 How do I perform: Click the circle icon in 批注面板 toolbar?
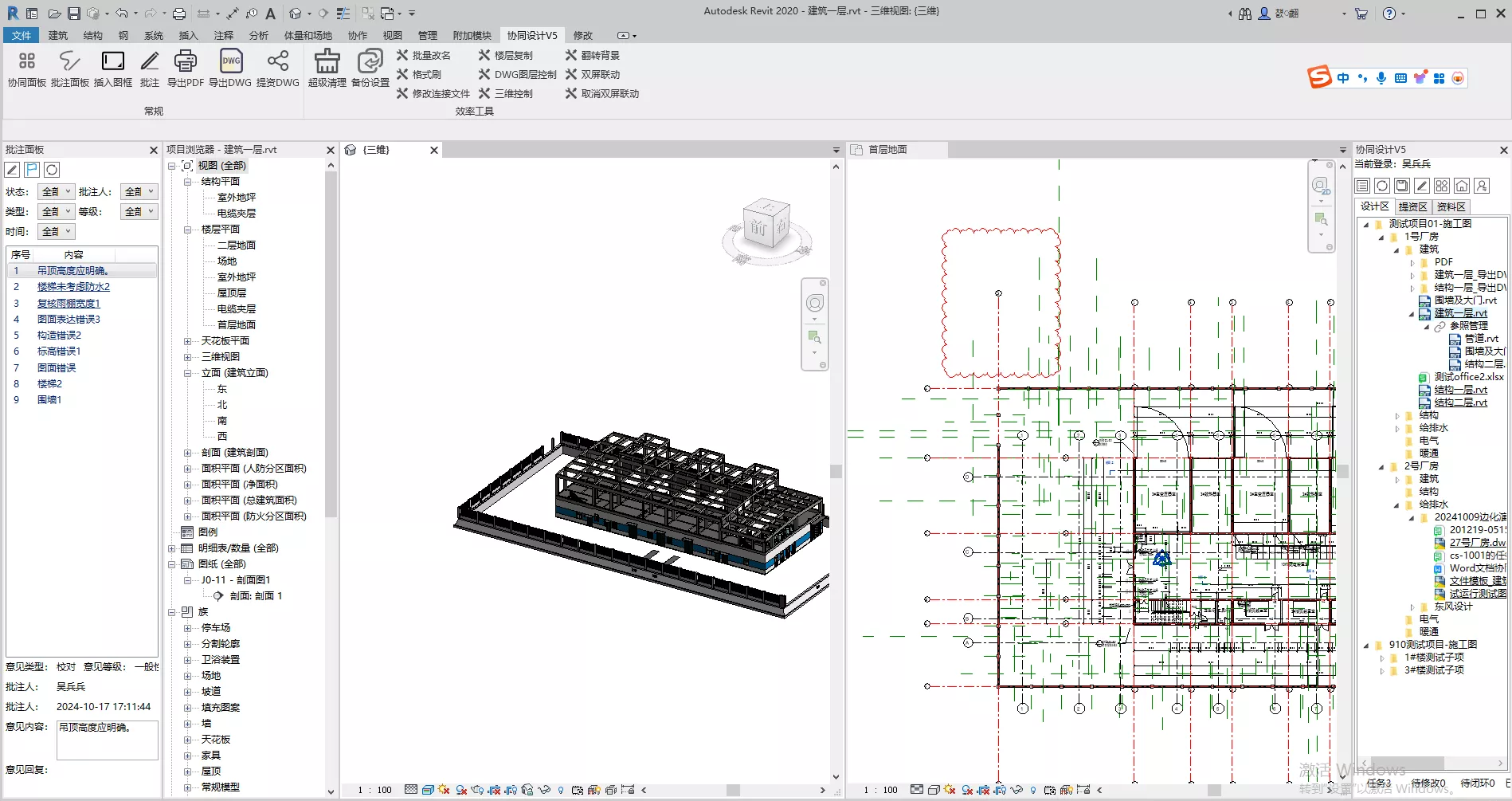tap(52, 170)
